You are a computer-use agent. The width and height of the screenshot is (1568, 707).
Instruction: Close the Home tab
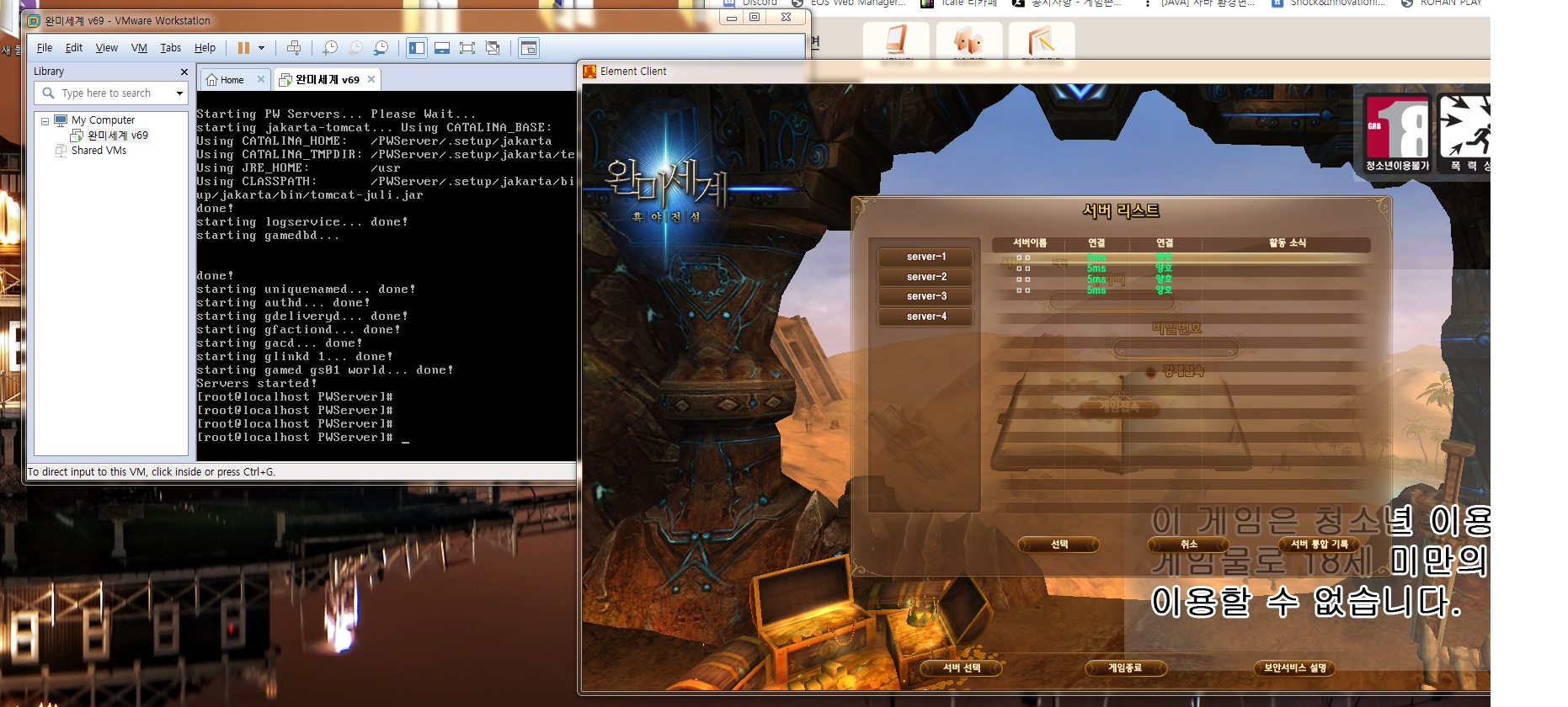[x=261, y=79]
